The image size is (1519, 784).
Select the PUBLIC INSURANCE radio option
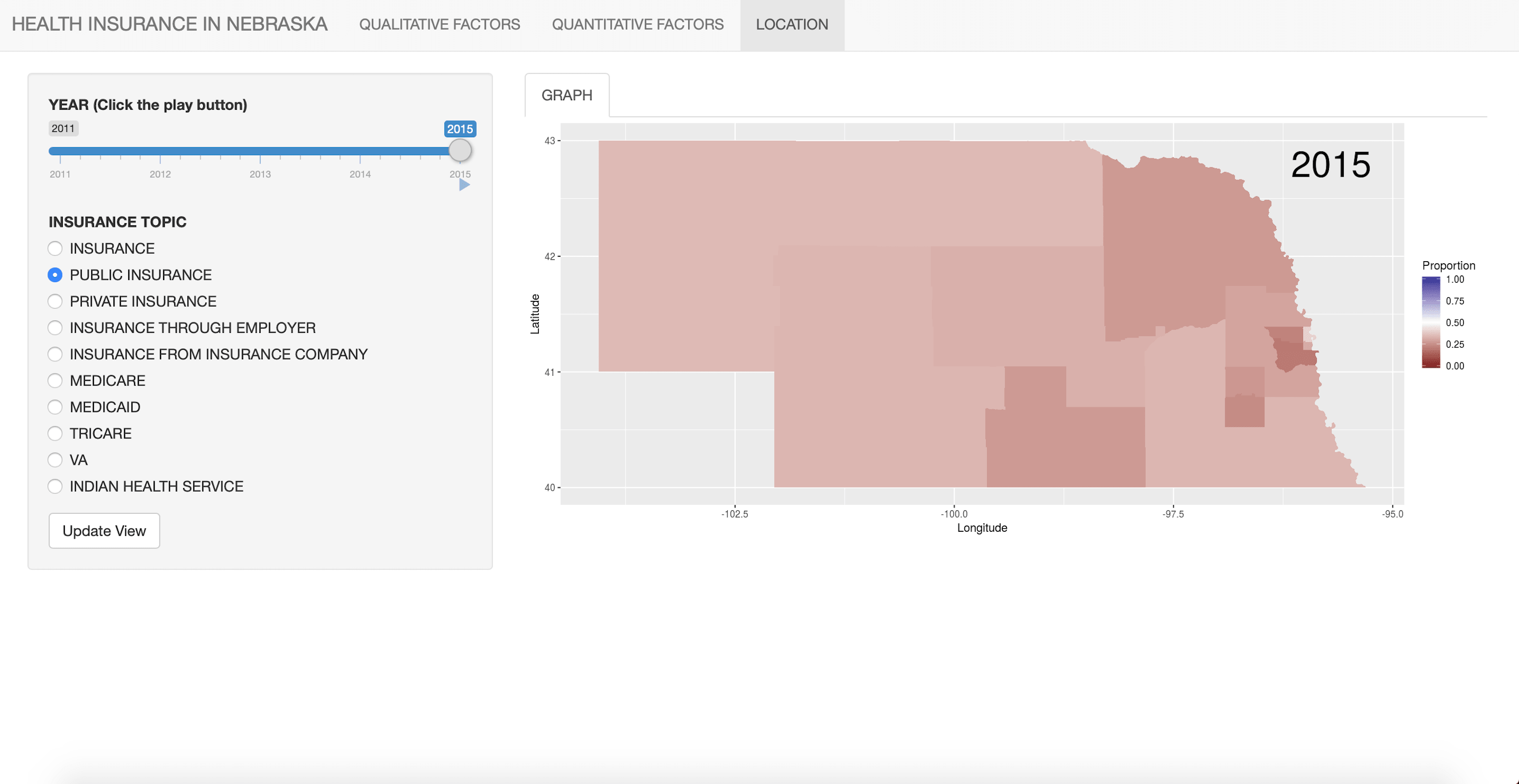point(55,275)
